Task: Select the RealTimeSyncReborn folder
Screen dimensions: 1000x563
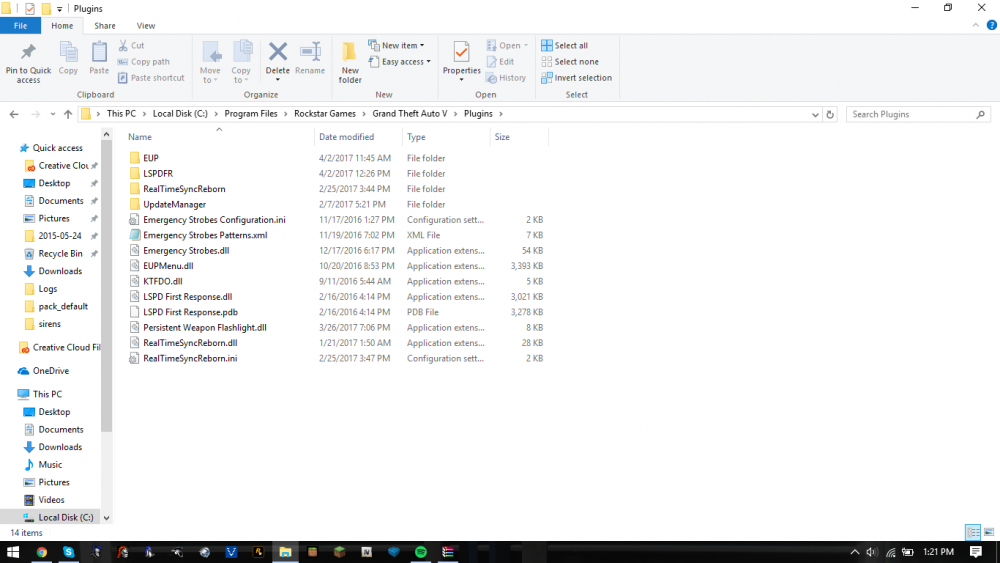Action: click(184, 189)
